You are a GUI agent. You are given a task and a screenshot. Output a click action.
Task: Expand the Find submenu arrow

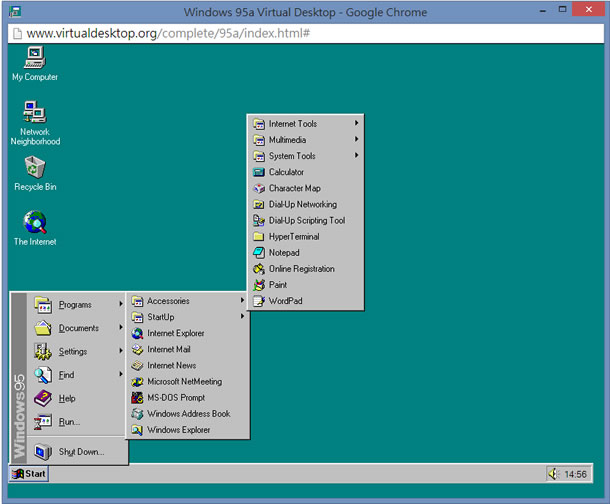[x=121, y=374]
